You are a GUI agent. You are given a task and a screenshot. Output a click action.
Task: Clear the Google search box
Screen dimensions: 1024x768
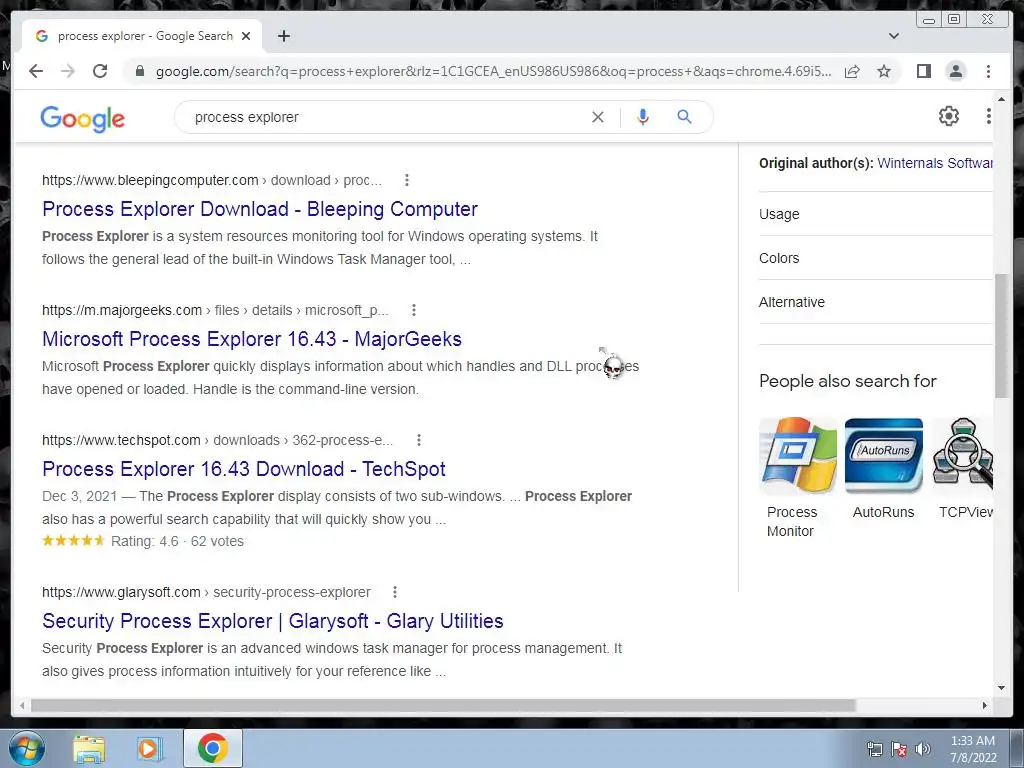pyautogui.click(x=598, y=117)
